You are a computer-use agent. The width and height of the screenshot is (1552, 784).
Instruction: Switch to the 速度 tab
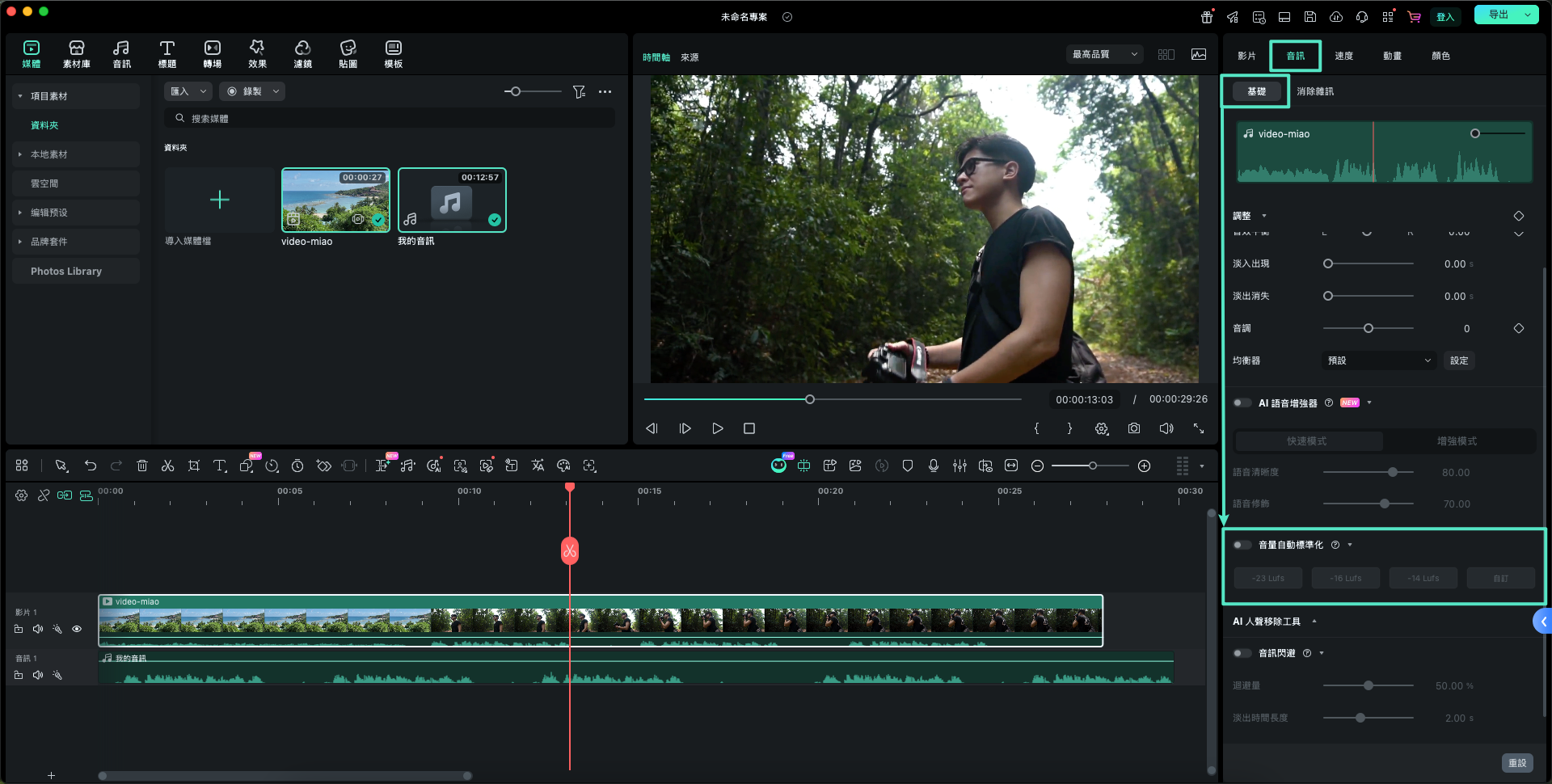tap(1343, 56)
